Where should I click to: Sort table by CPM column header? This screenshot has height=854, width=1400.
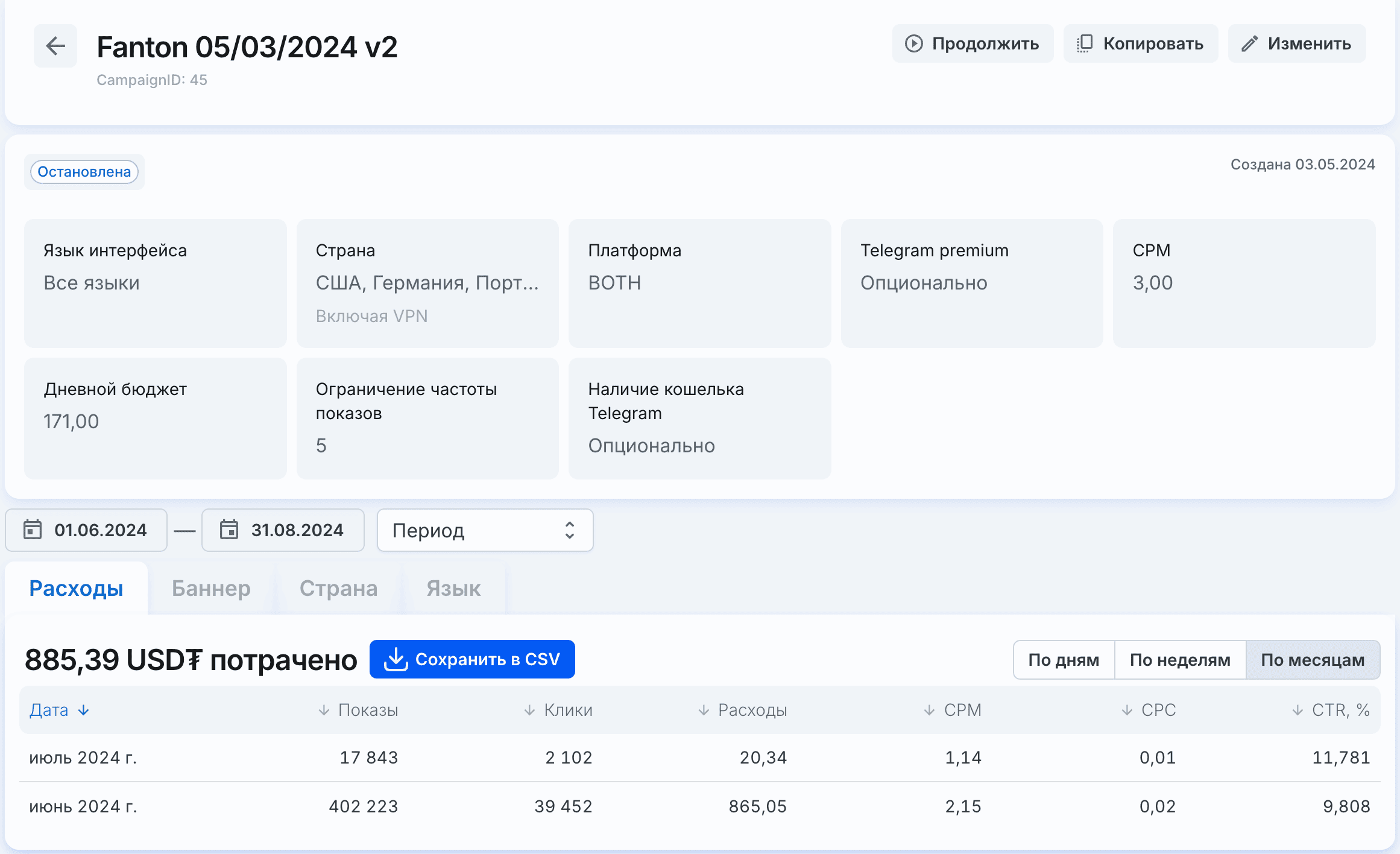952,710
